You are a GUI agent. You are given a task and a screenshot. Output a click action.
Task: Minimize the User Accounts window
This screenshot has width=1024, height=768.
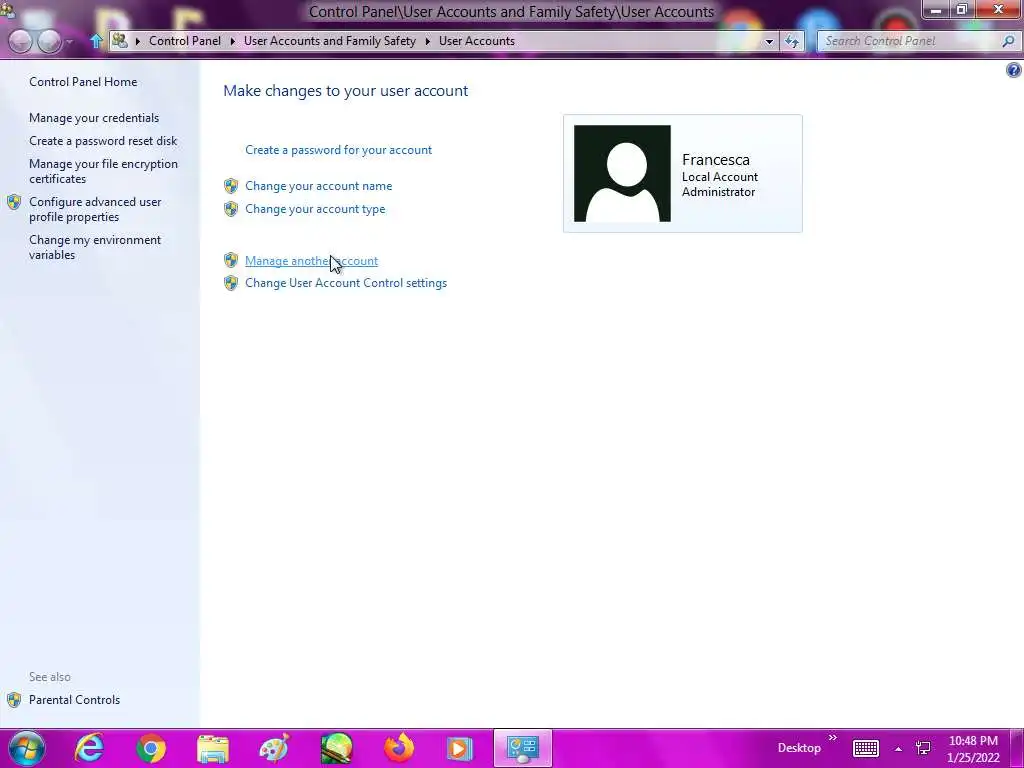coord(936,10)
